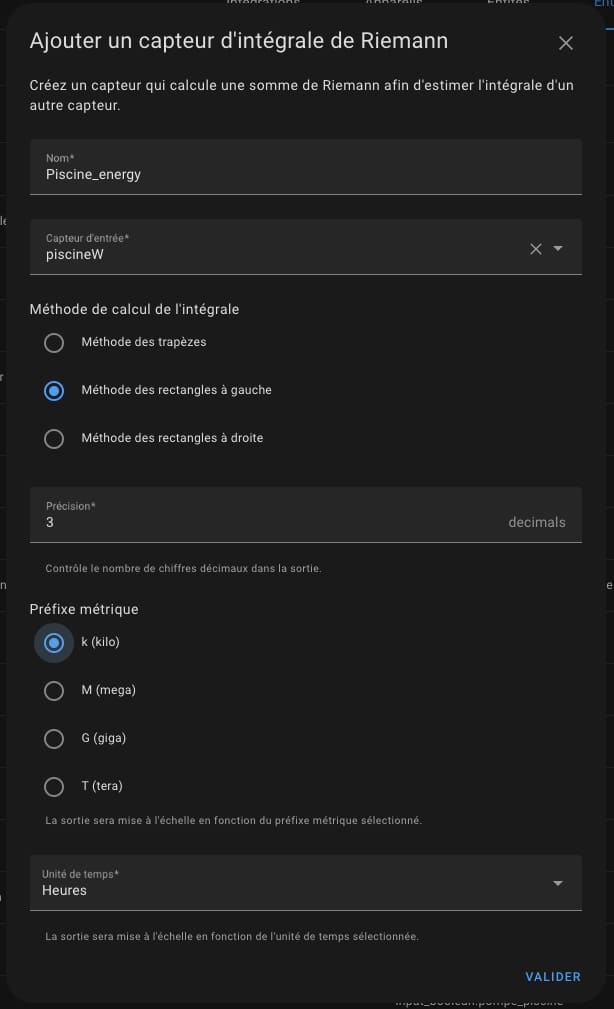Click the T (tera) label text

tap(102, 786)
